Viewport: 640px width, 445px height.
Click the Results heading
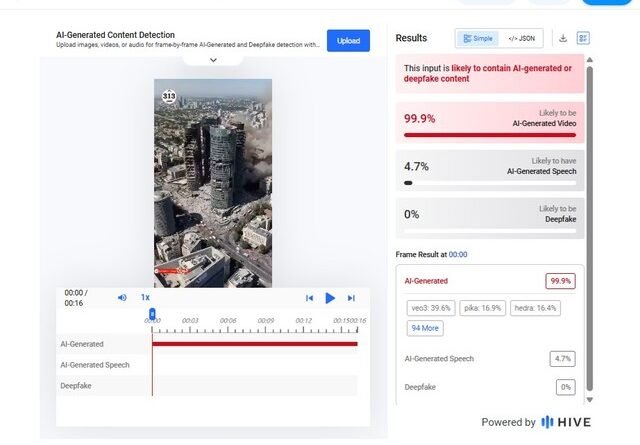(x=411, y=38)
